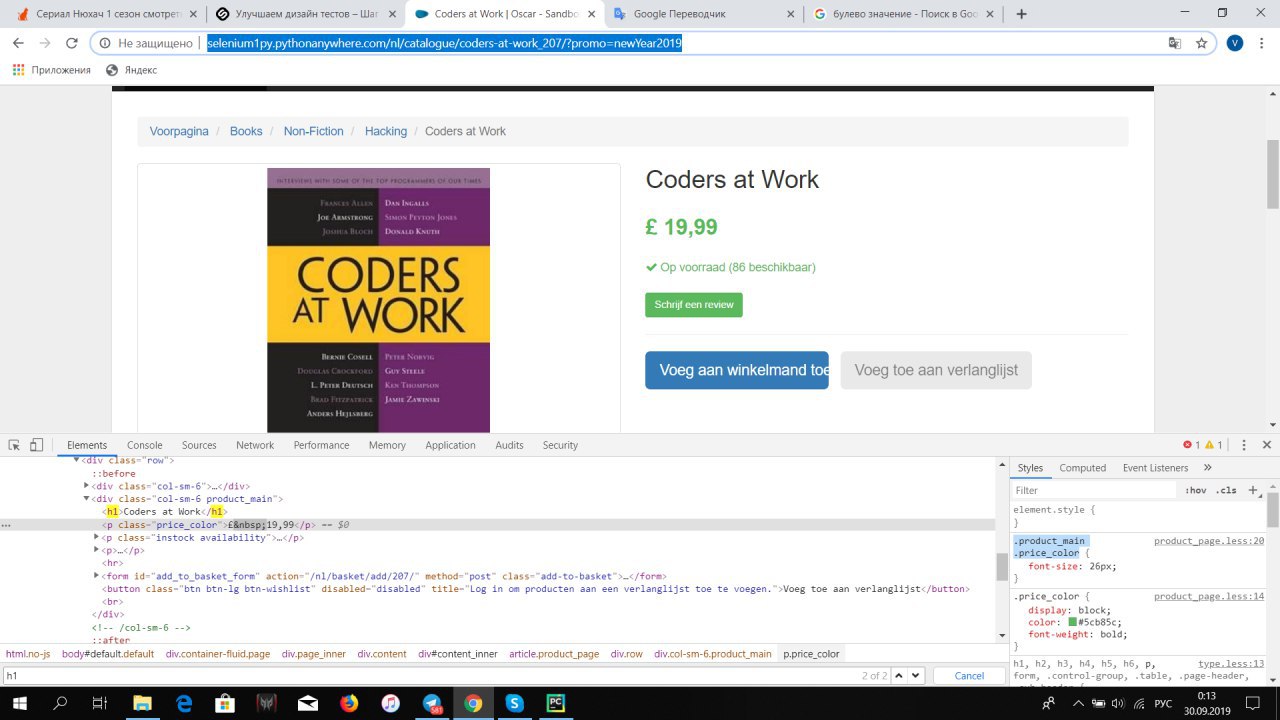
Task: Open the Chrome three-dot menu
Action: click(x=1263, y=43)
